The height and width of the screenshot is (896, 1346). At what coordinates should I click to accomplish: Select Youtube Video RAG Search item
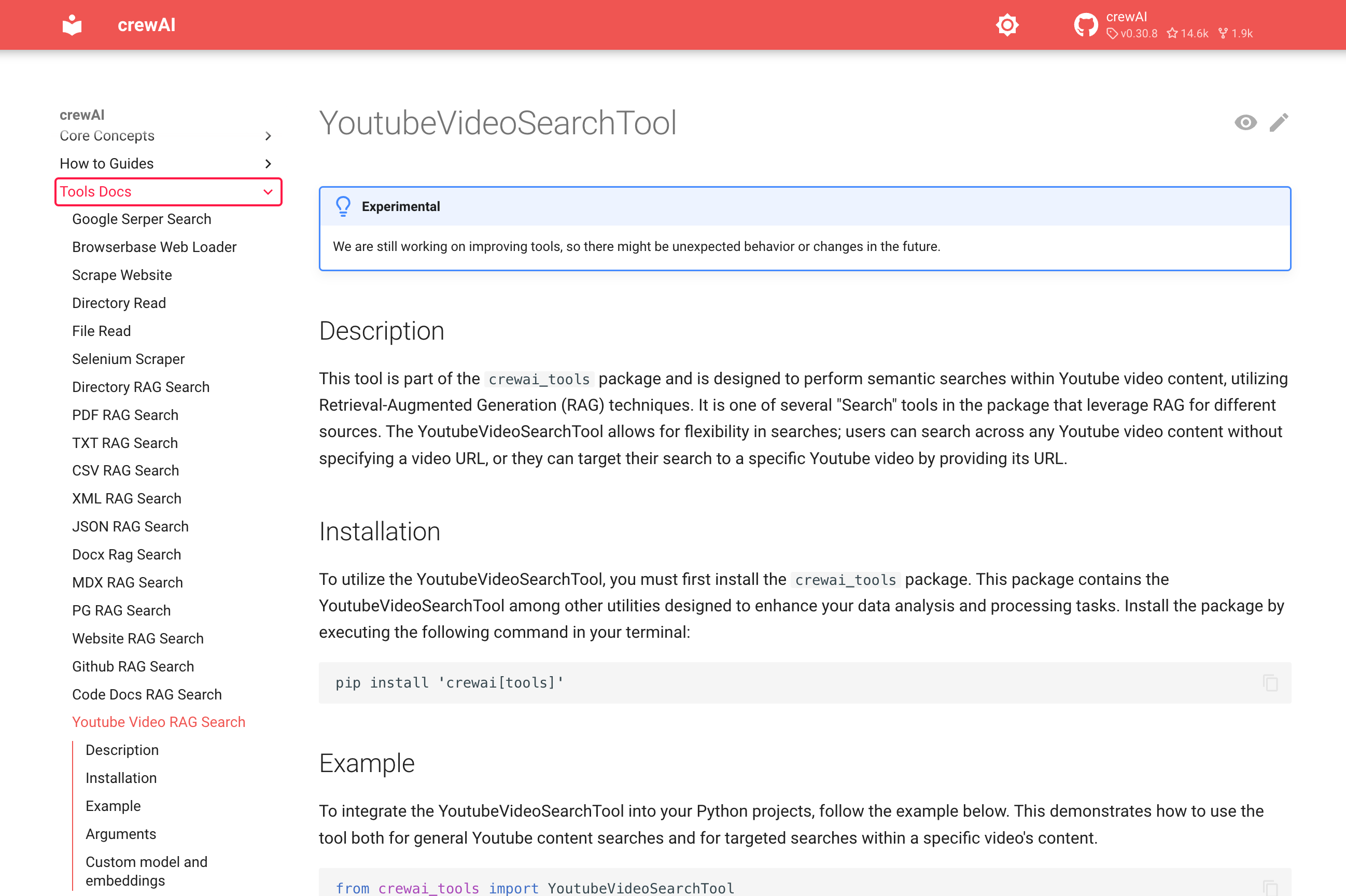(x=158, y=722)
